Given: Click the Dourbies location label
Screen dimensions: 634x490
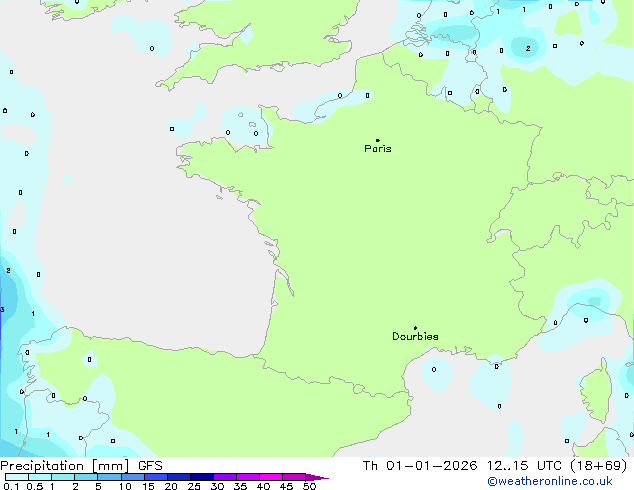Looking at the screenshot, I should coord(415,336).
